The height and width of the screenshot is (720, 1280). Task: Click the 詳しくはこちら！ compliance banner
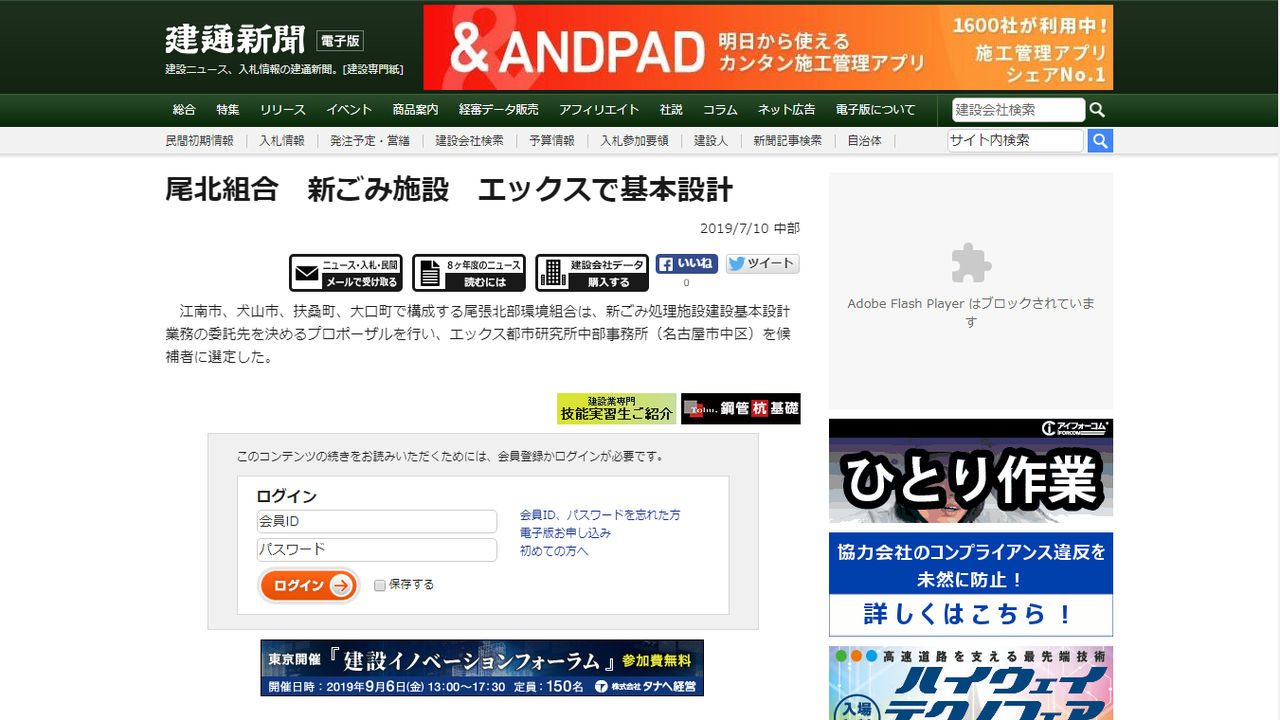coord(971,584)
